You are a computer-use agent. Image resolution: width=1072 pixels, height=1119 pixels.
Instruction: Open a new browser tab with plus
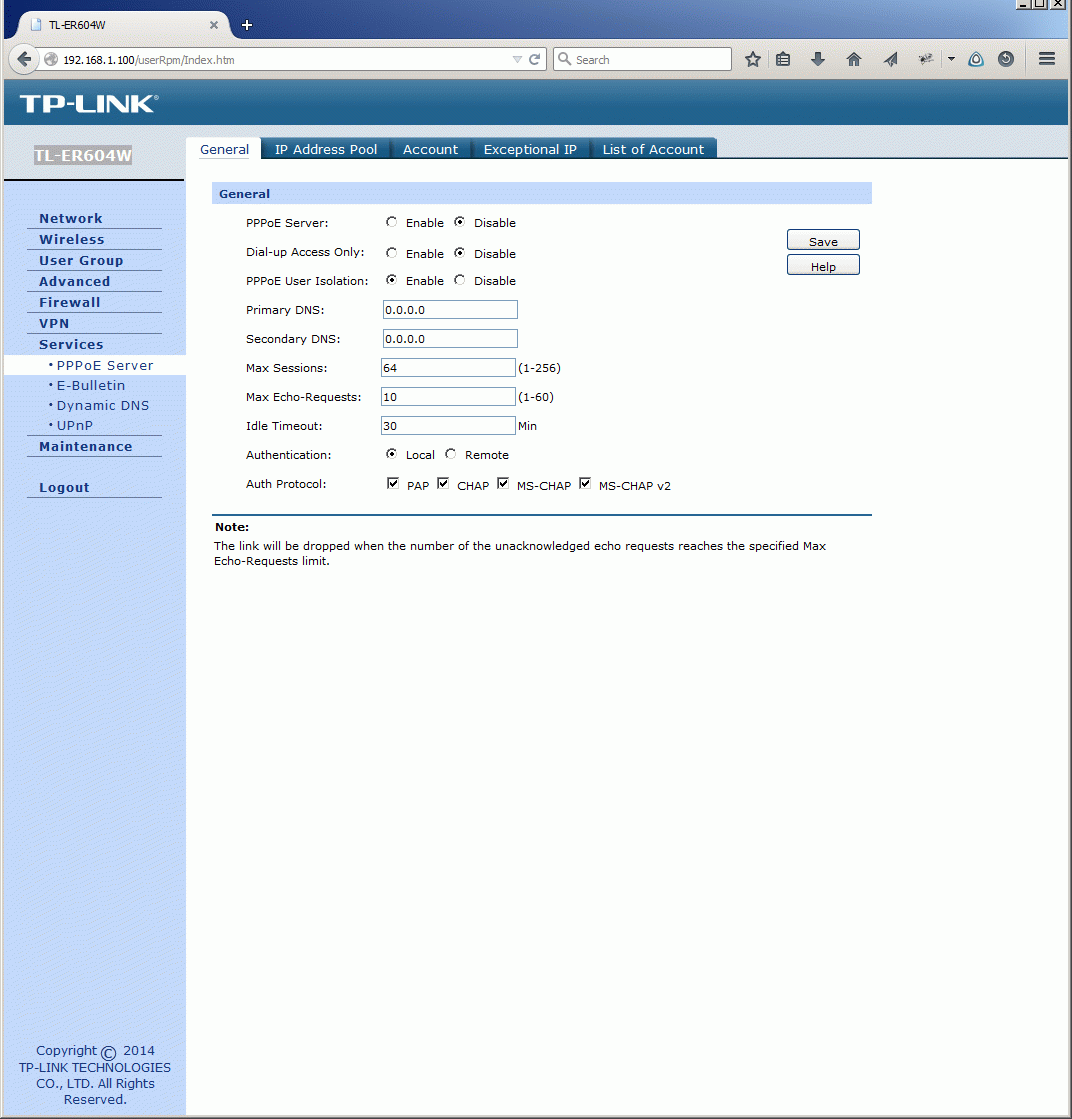(x=247, y=25)
